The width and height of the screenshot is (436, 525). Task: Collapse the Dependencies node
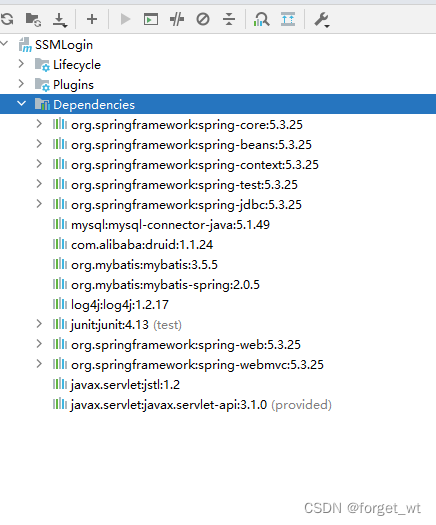click(x=21, y=104)
